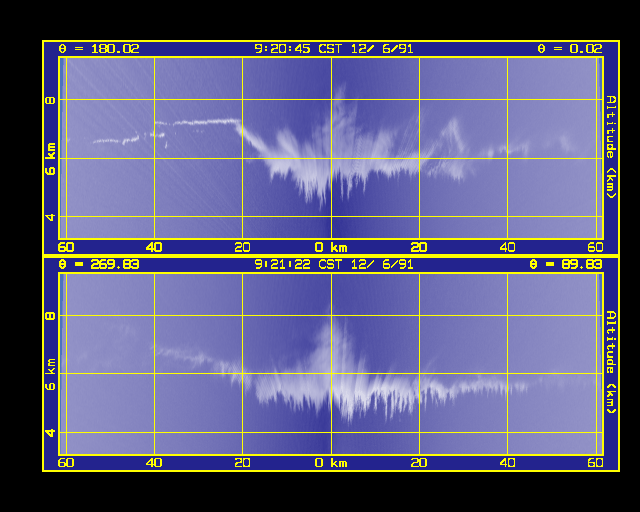Select the right-side 40 range label of the upper panel

click(x=507, y=247)
